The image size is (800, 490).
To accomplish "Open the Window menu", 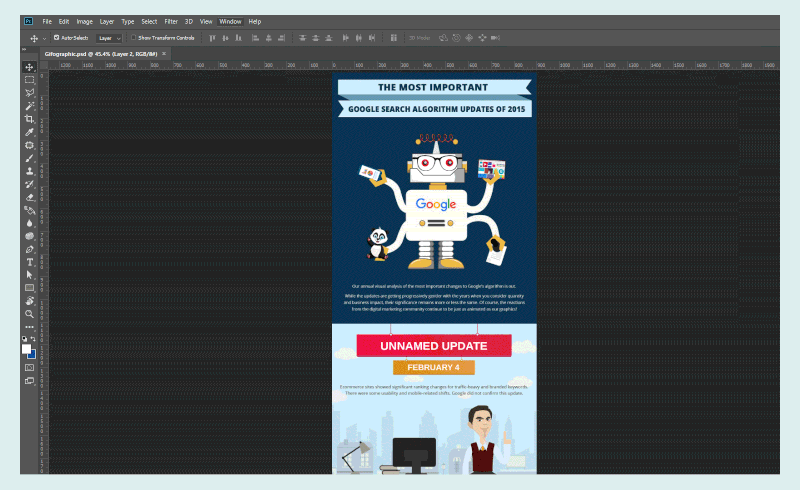I will point(230,21).
